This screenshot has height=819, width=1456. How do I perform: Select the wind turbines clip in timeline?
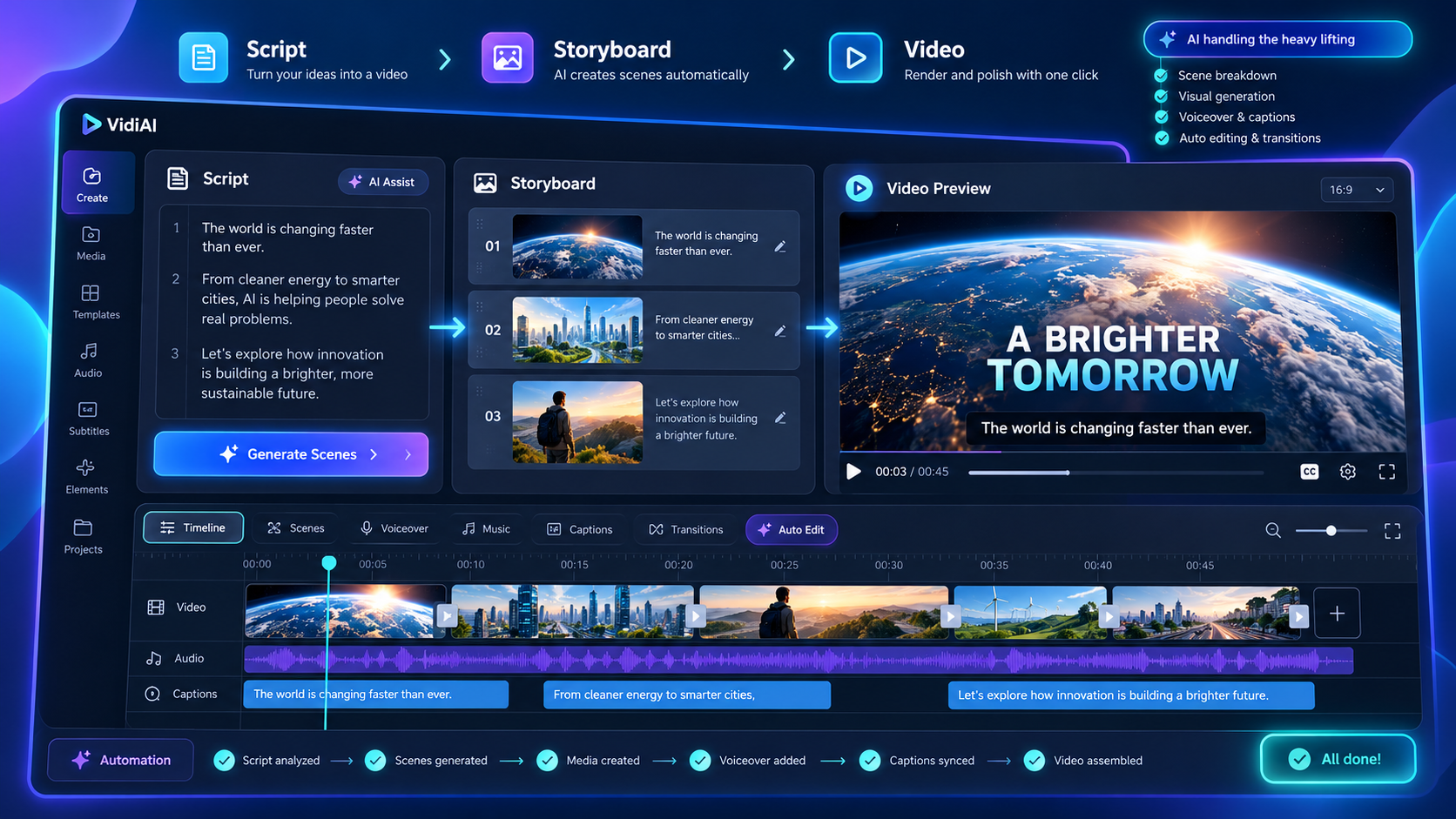[x=1030, y=612]
